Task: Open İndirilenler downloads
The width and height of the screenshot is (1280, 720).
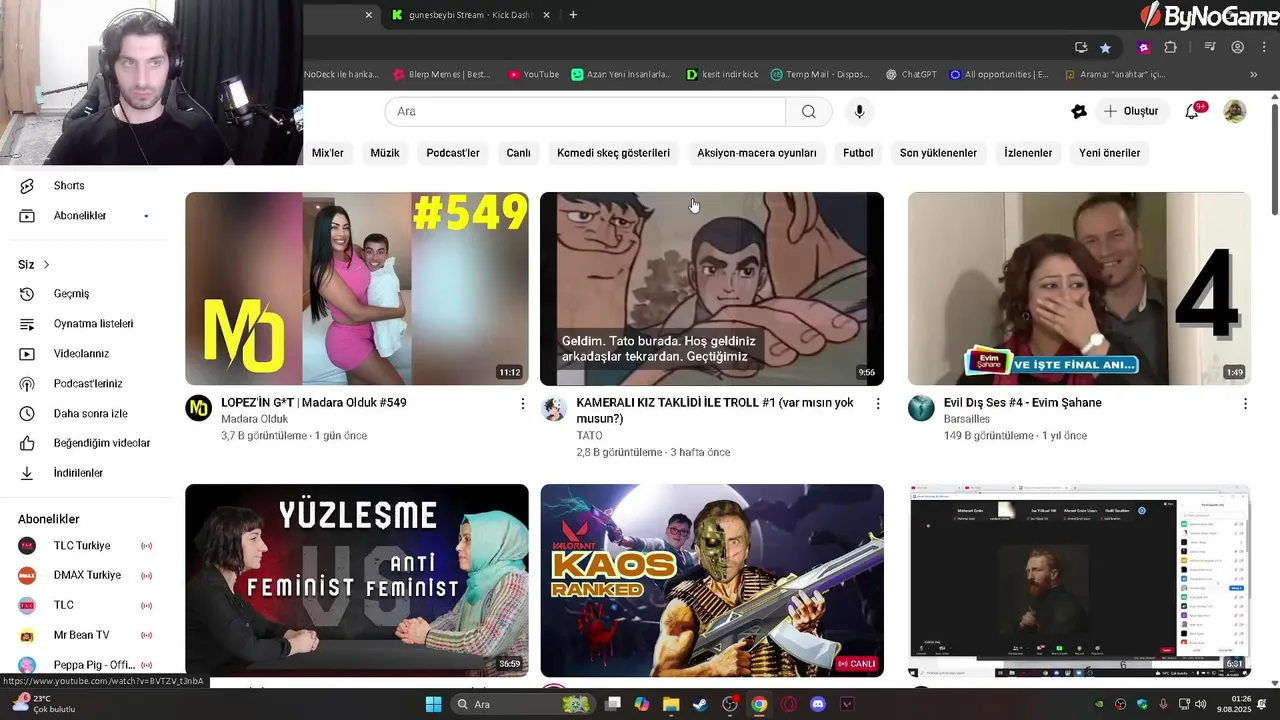Action: (x=85, y=473)
